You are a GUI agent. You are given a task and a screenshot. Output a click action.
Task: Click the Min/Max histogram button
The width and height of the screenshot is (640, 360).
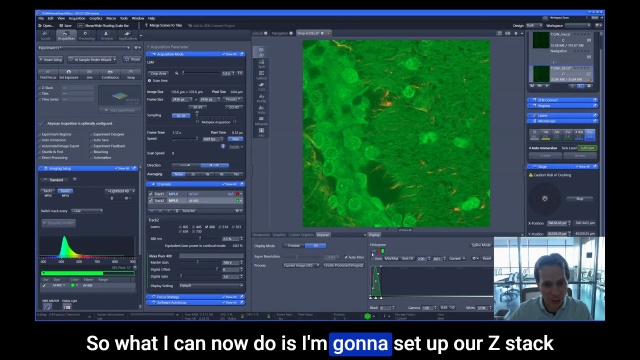[391, 259]
